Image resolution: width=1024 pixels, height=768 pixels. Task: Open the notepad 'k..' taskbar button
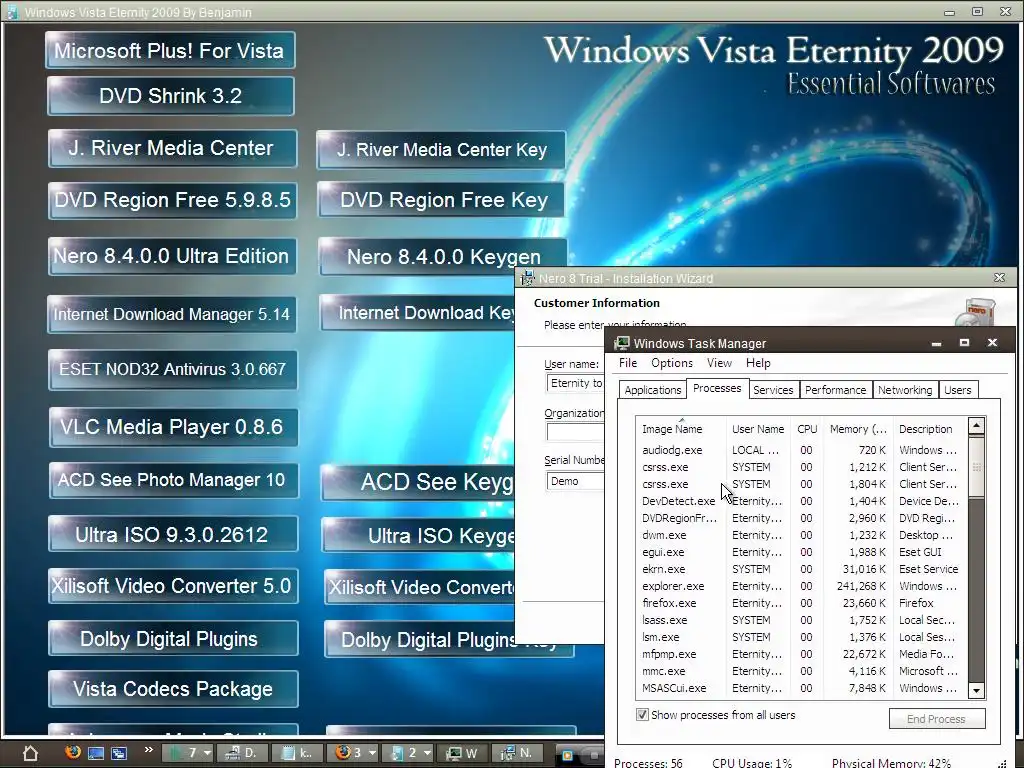(296, 753)
